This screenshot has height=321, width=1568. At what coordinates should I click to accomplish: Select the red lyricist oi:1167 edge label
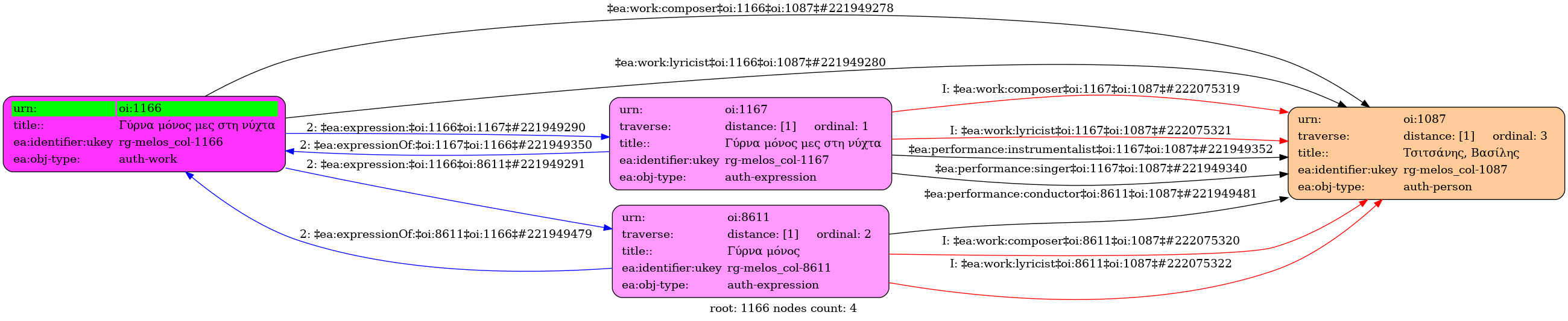(1091, 130)
